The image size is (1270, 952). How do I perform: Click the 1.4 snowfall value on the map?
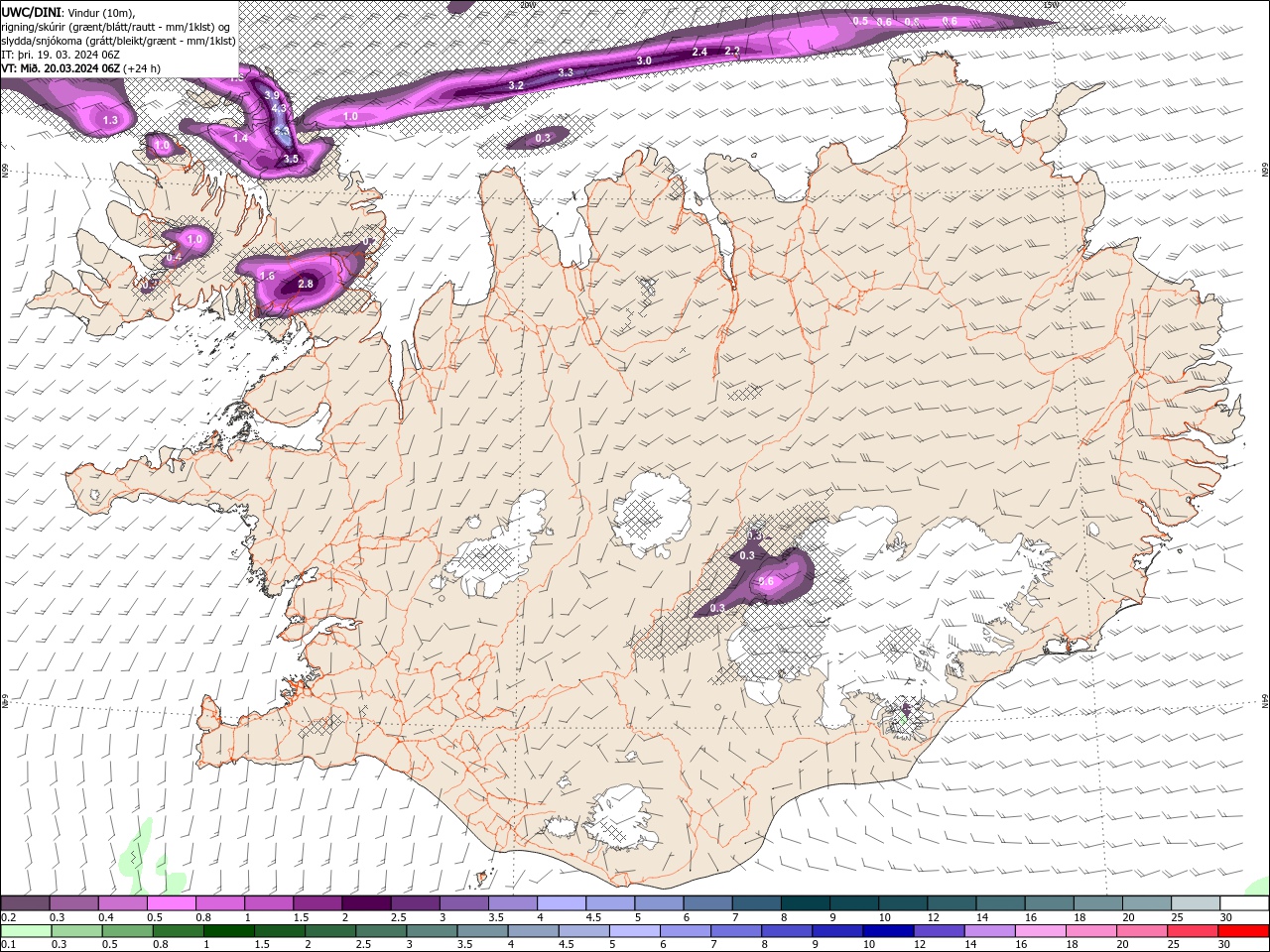[240, 138]
